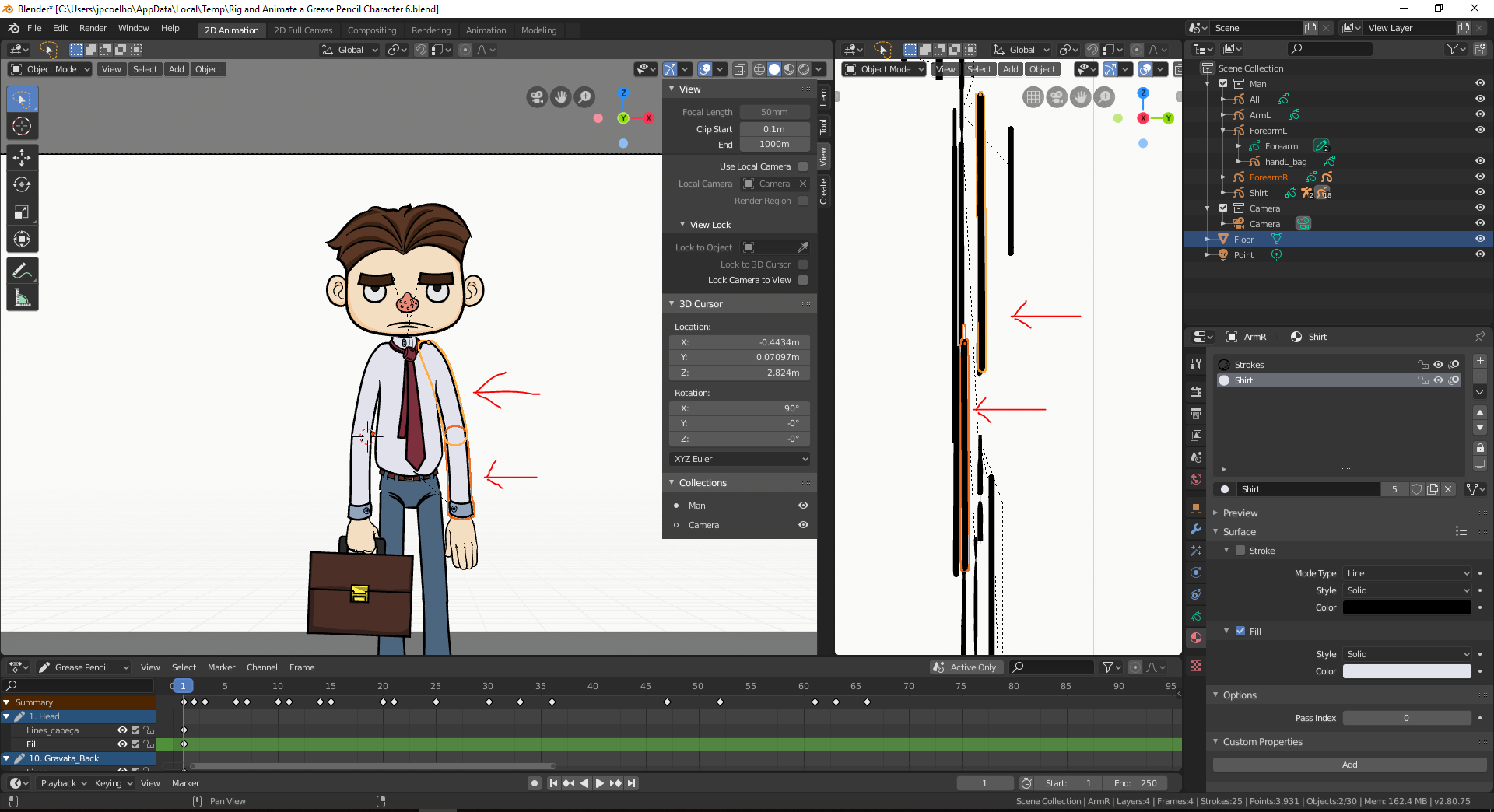The height and width of the screenshot is (812, 1494).
Task: Select the 3D Cursor tool
Action: click(x=22, y=126)
